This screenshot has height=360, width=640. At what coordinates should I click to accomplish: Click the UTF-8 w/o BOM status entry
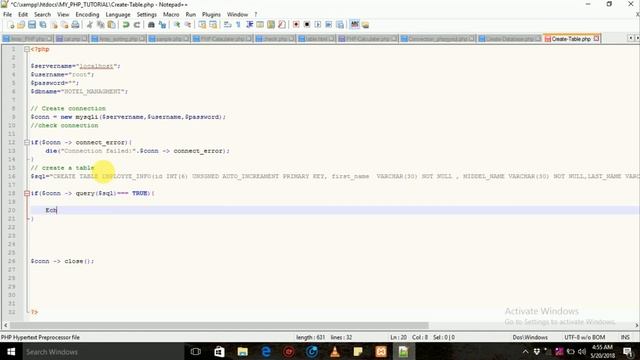click(x=584, y=337)
